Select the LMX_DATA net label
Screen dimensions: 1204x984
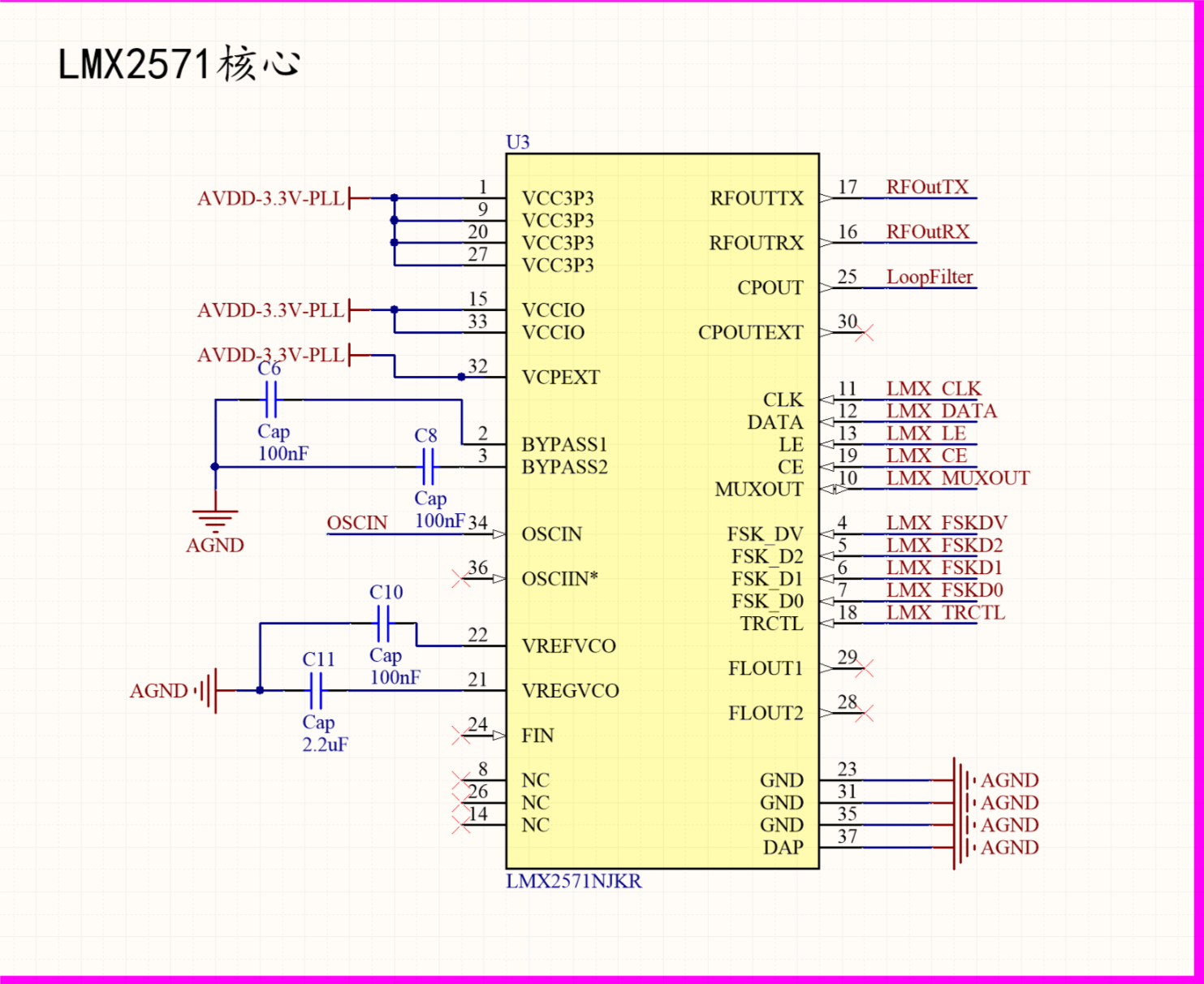[942, 411]
